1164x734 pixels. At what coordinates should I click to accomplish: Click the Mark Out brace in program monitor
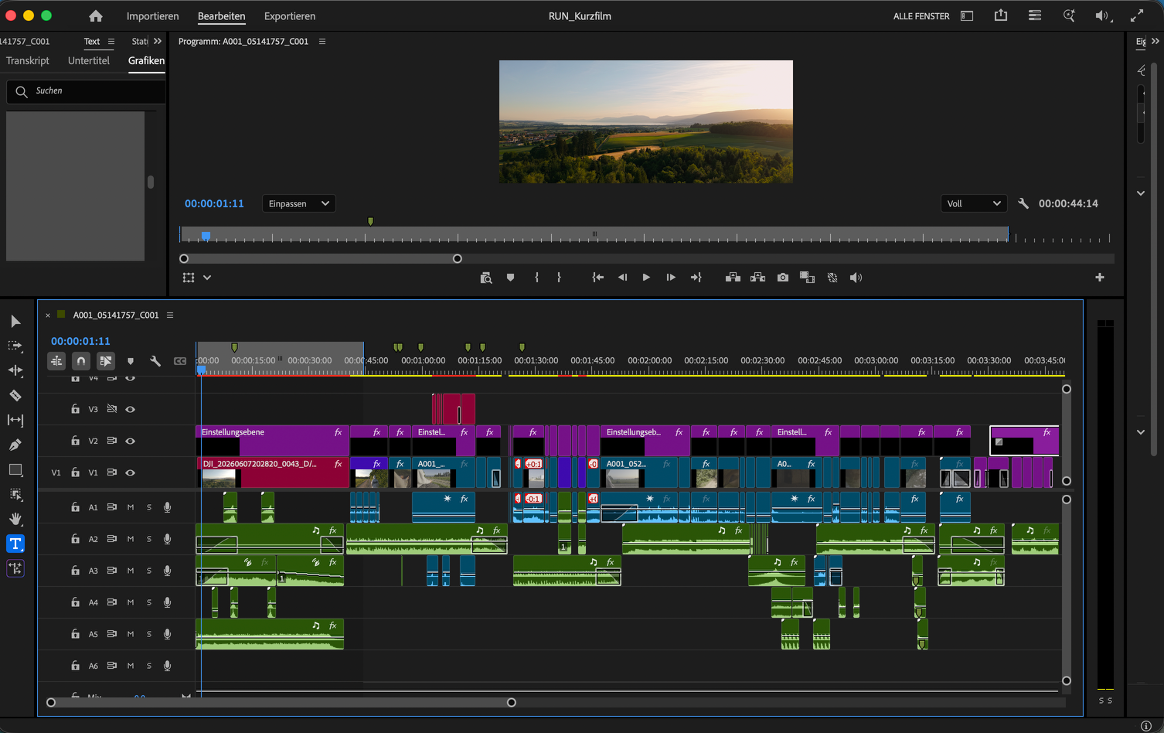point(559,278)
